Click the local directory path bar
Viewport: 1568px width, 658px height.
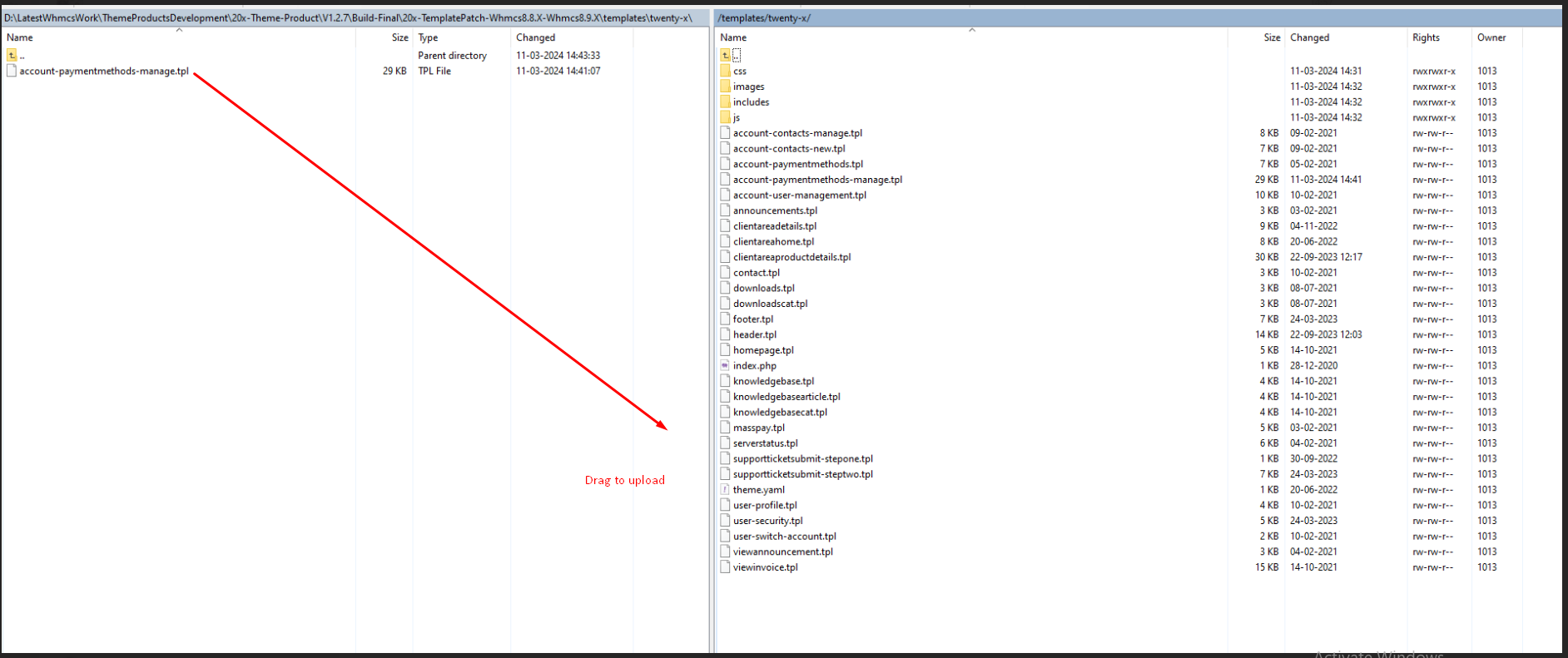[x=350, y=17]
